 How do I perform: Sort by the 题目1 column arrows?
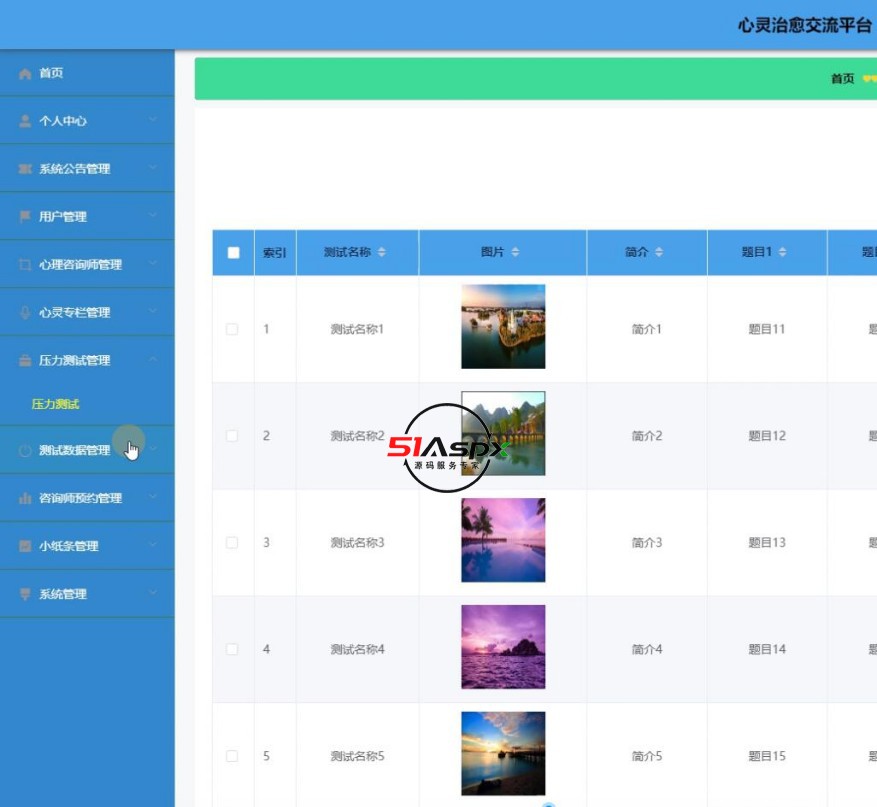click(782, 253)
